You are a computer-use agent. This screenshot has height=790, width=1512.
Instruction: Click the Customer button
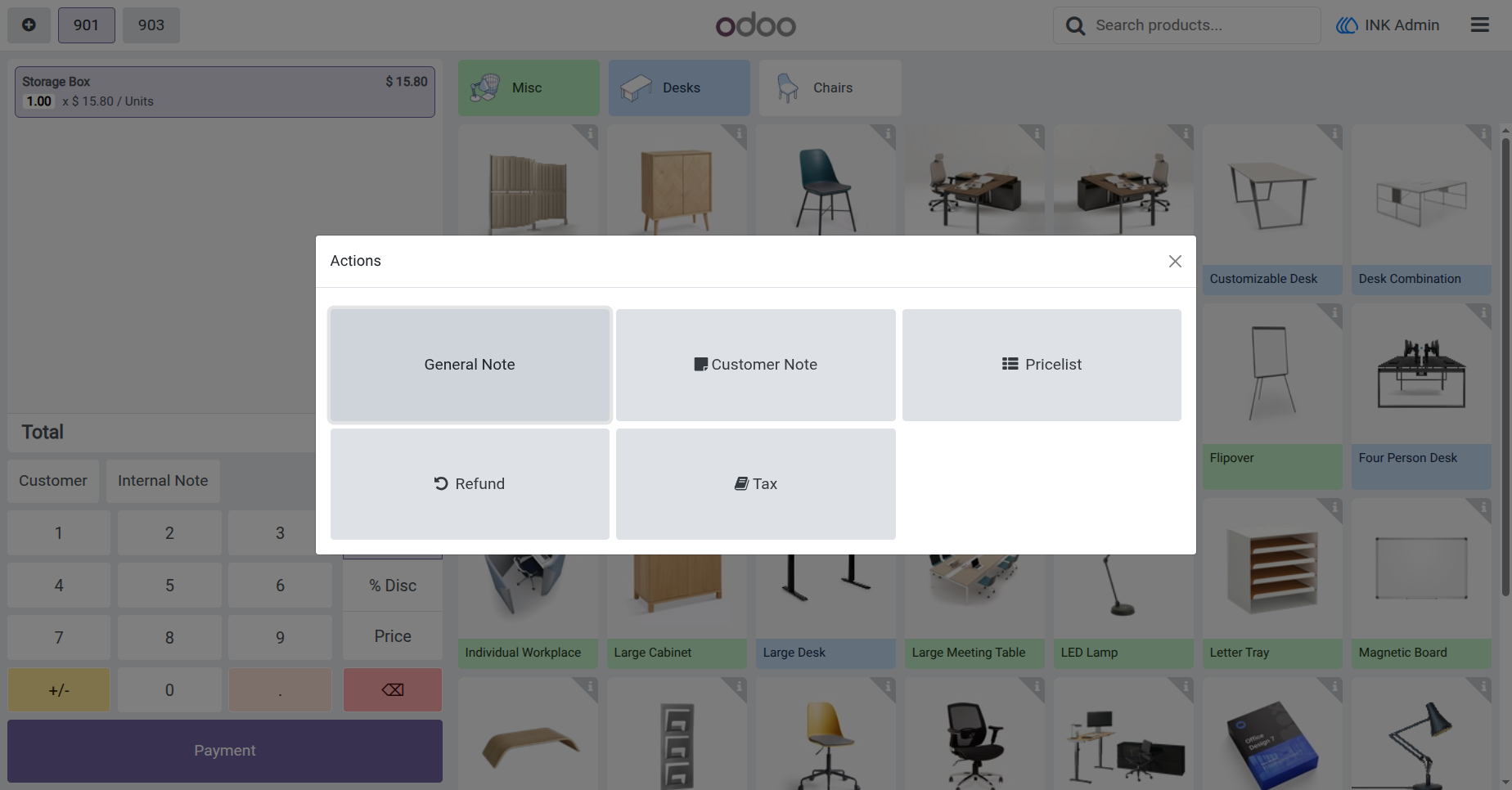click(53, 481)
